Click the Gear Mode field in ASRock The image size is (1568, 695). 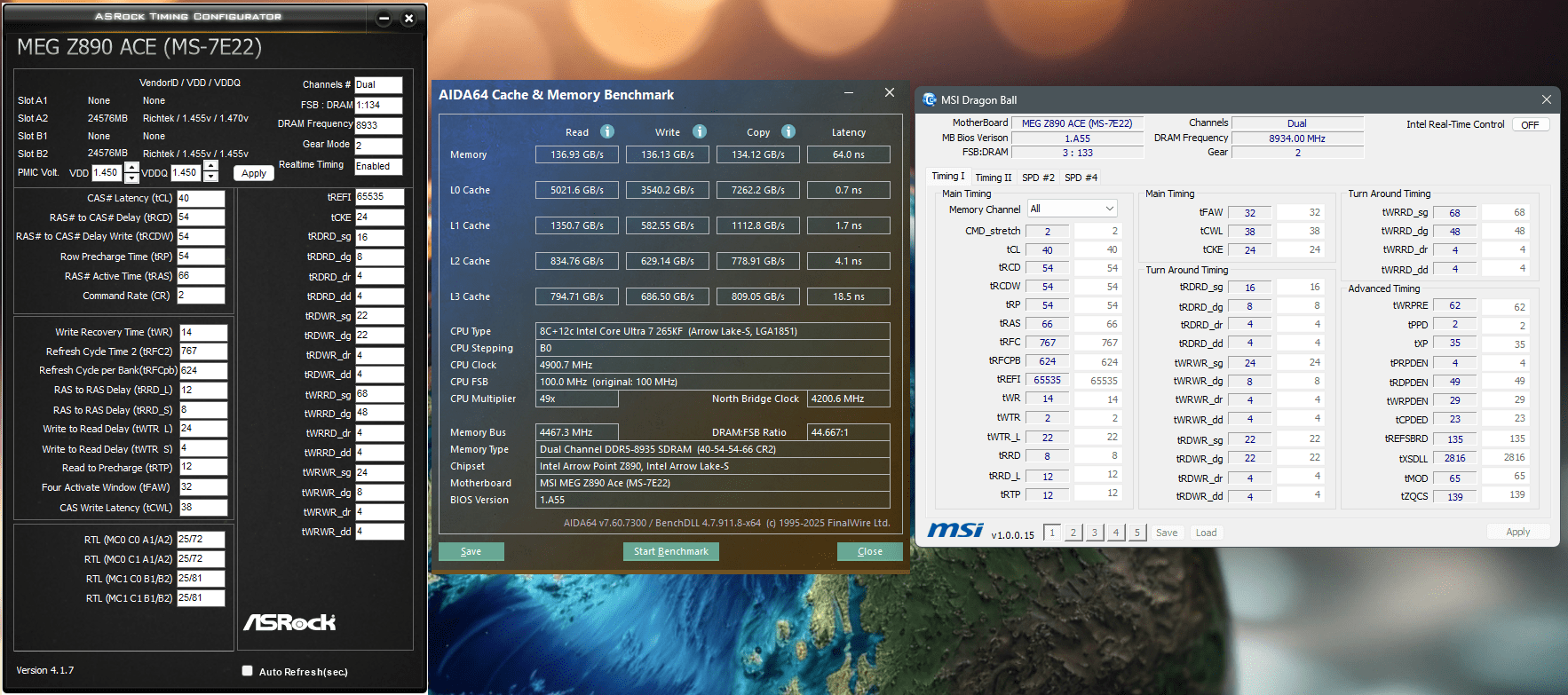(378, 146)
